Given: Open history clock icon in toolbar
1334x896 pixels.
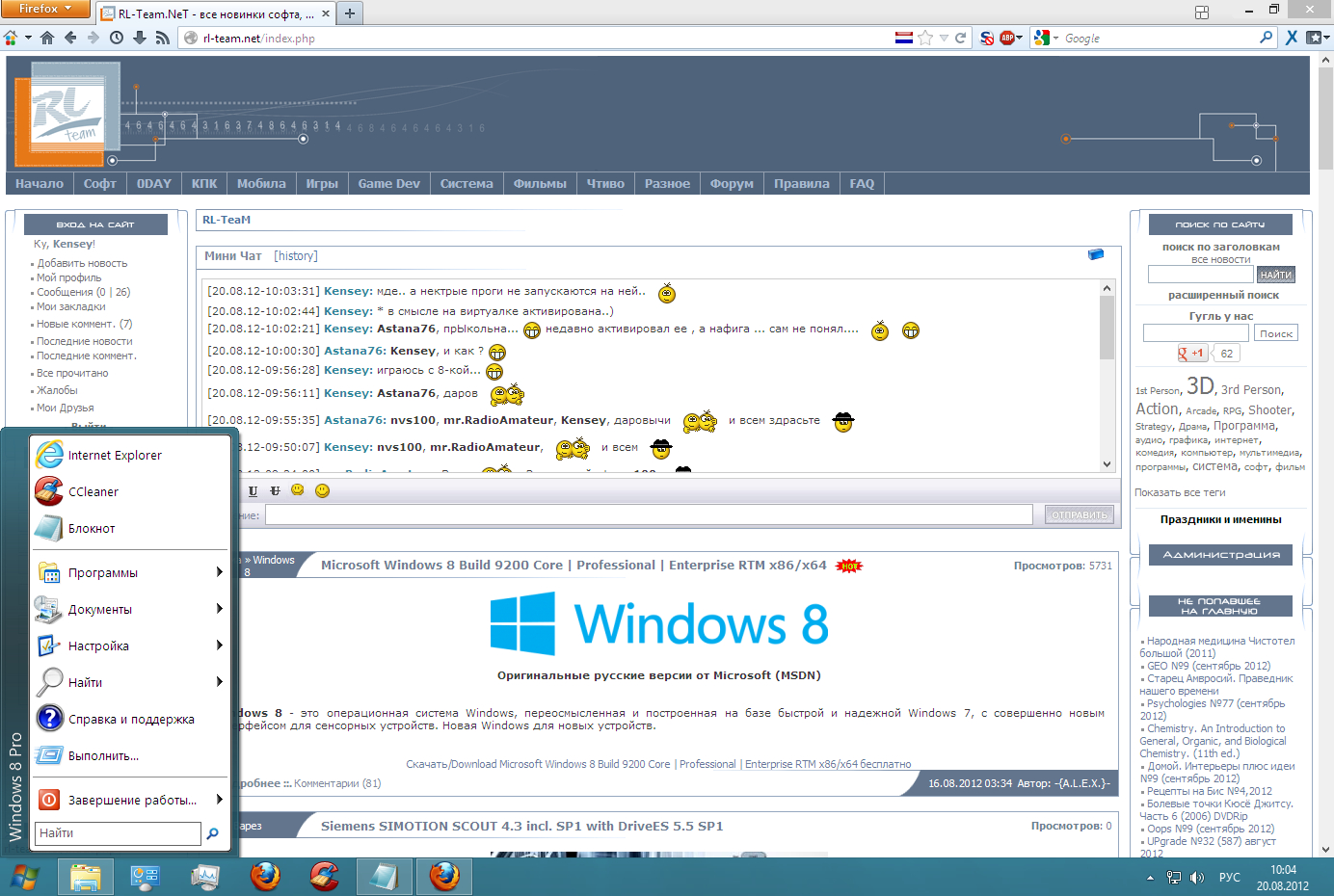Looking at the screenshot, I should click(117, 38).
